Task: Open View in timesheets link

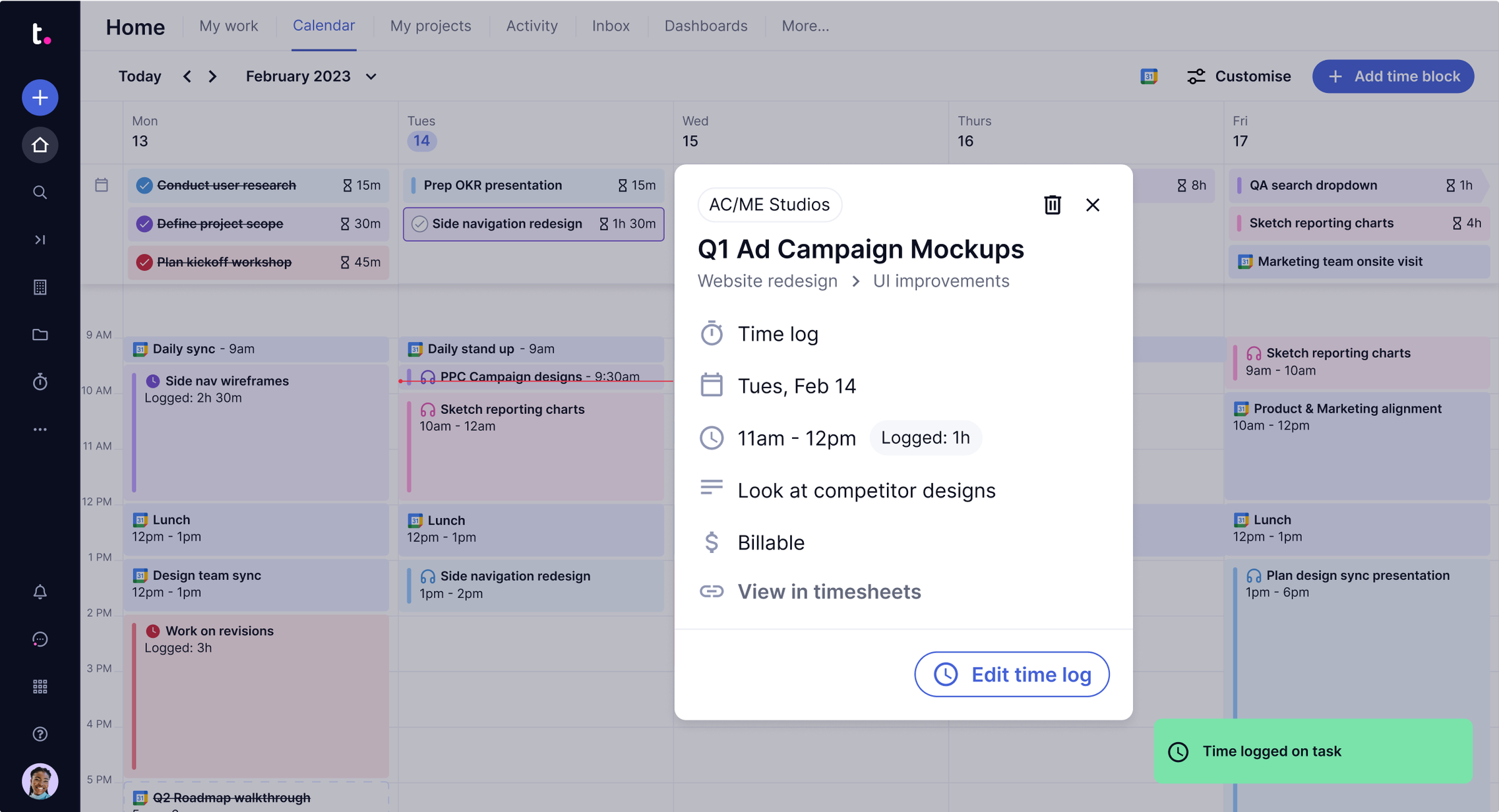Action: click(829, 591)
